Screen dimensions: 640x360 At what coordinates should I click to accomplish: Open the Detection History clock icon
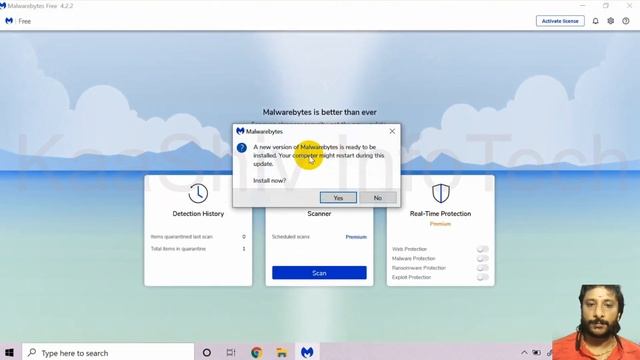point(198,193)
